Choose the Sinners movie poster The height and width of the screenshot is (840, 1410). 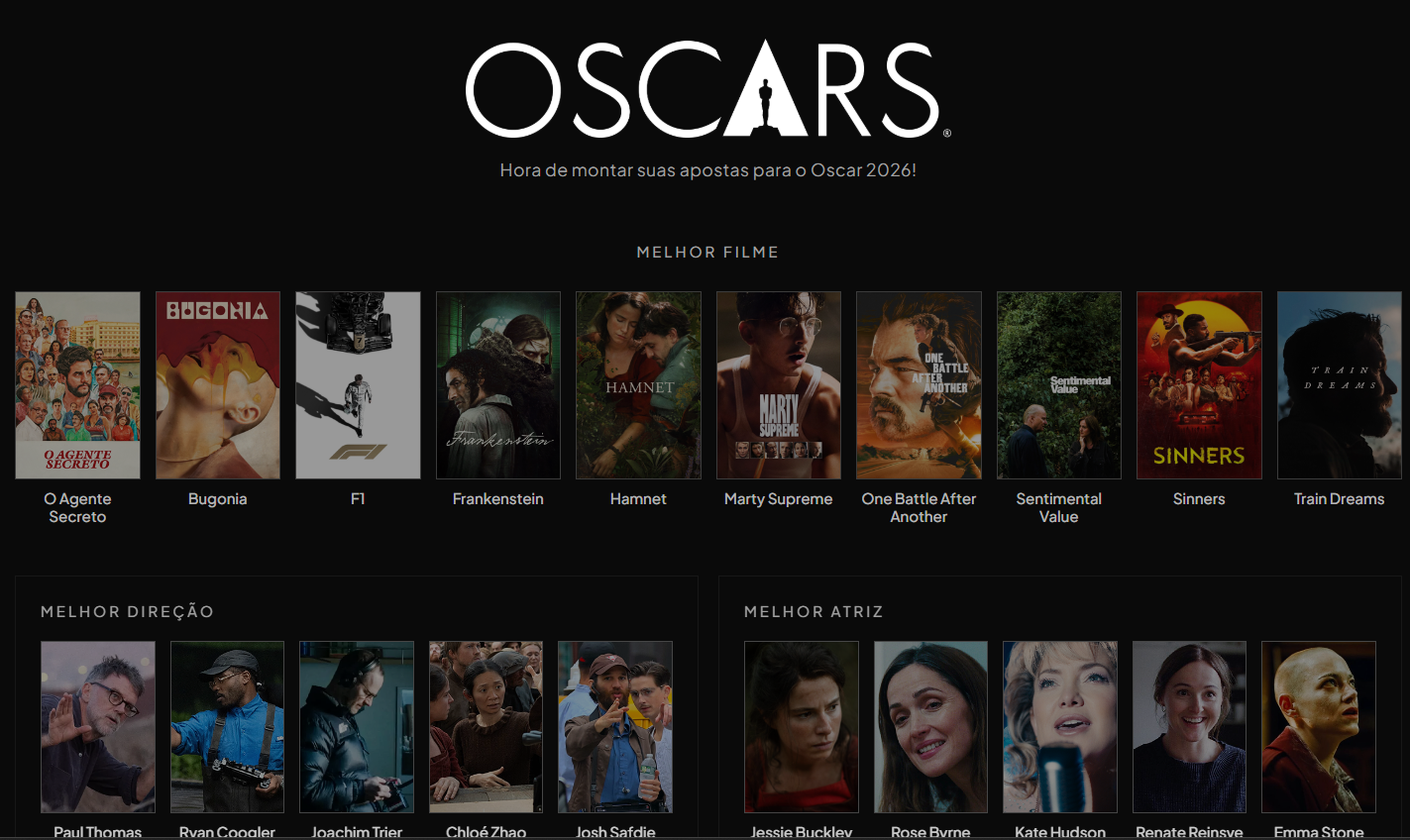tap(1199, 385)
